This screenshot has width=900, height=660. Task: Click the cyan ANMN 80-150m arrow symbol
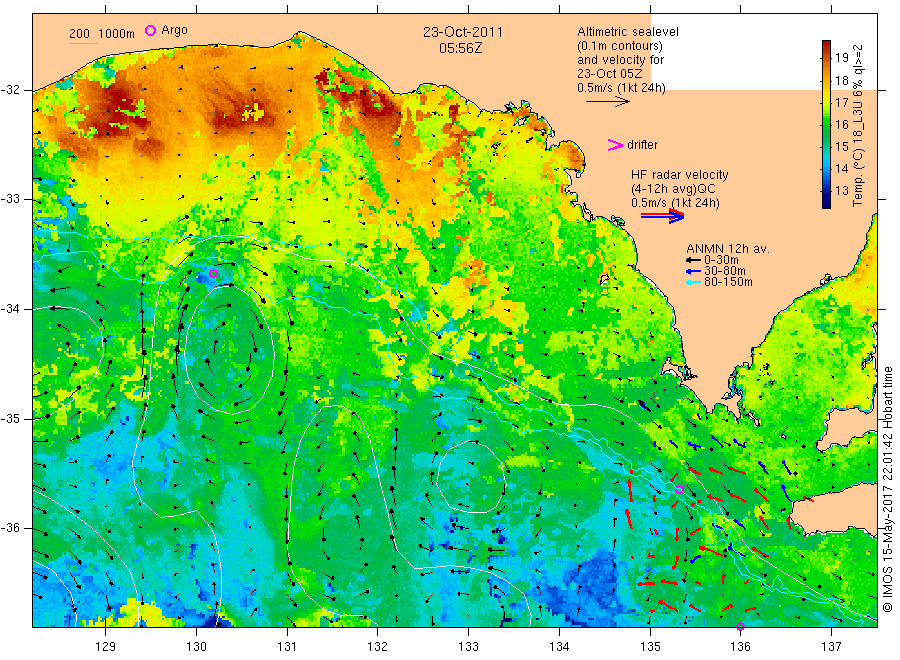click(x=693, y=282)
